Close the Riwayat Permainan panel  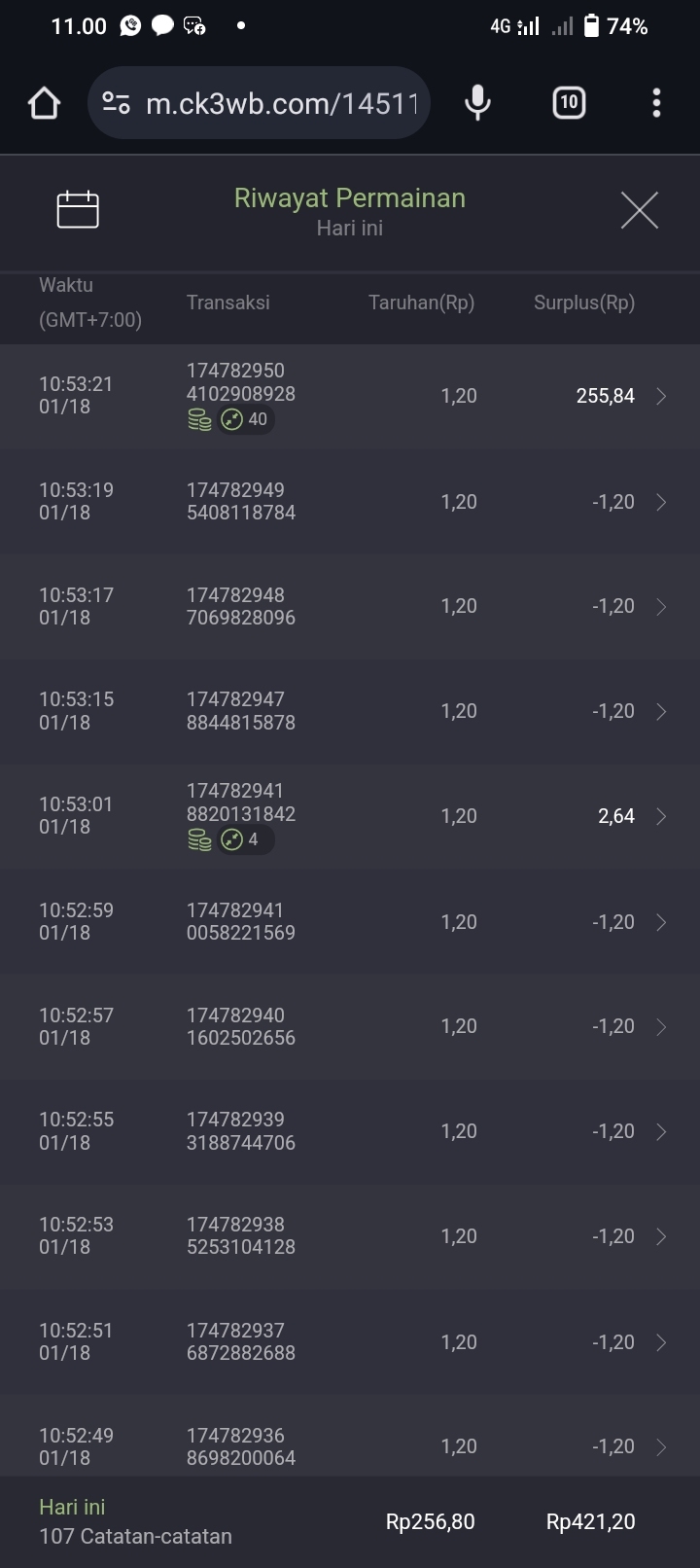click(639, 210)
